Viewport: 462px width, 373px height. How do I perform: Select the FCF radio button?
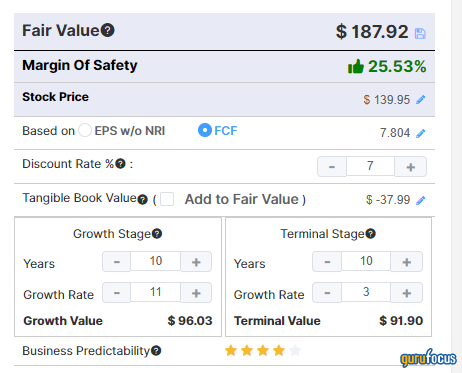tap(205, 130)
